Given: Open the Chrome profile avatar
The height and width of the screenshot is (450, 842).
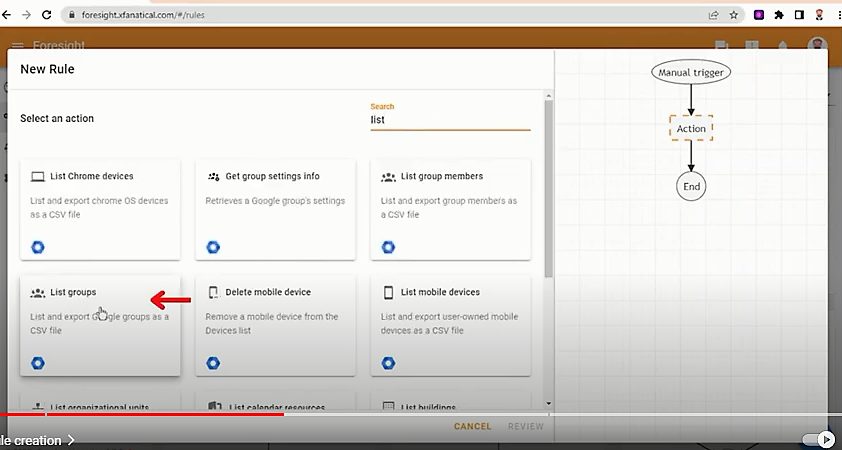Looking at the screenshot, I should tap(819, 15).
